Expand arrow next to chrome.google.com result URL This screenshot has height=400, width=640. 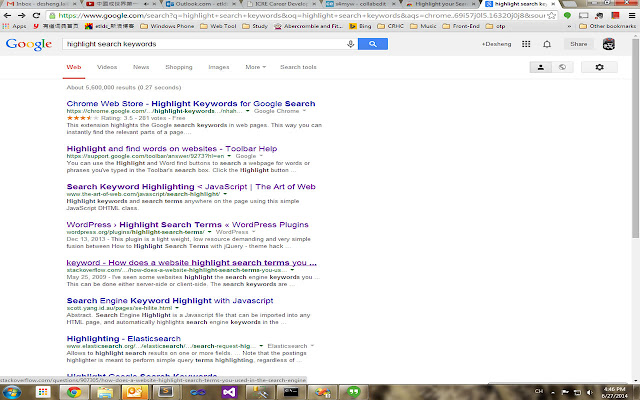click(x=247, y=111)
